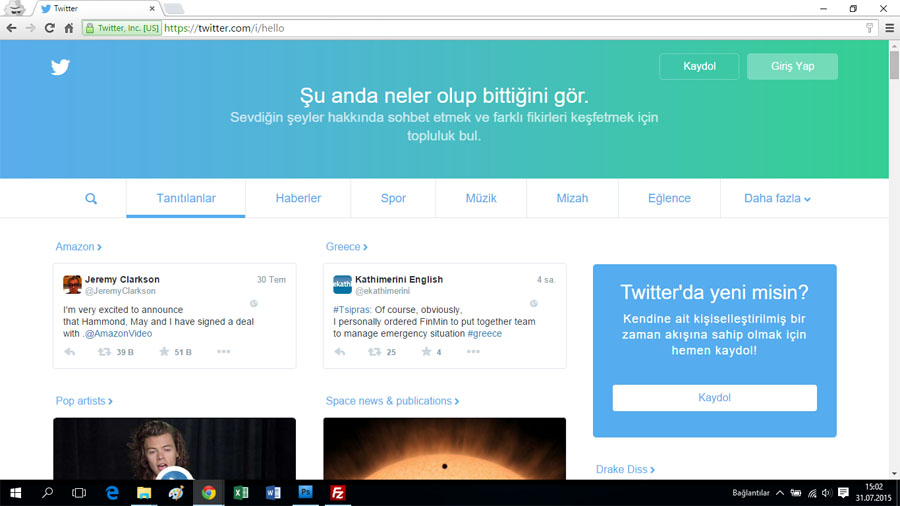The image size is (900, 506).
Task: Go back with browser back arrow
Action: (11, 28)
